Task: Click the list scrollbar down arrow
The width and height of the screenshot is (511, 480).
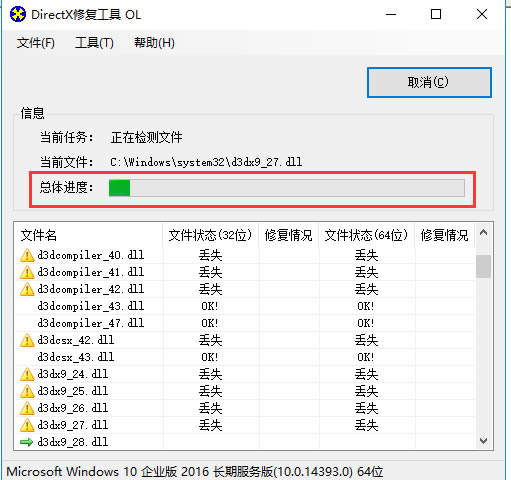Action: [483, 441]
